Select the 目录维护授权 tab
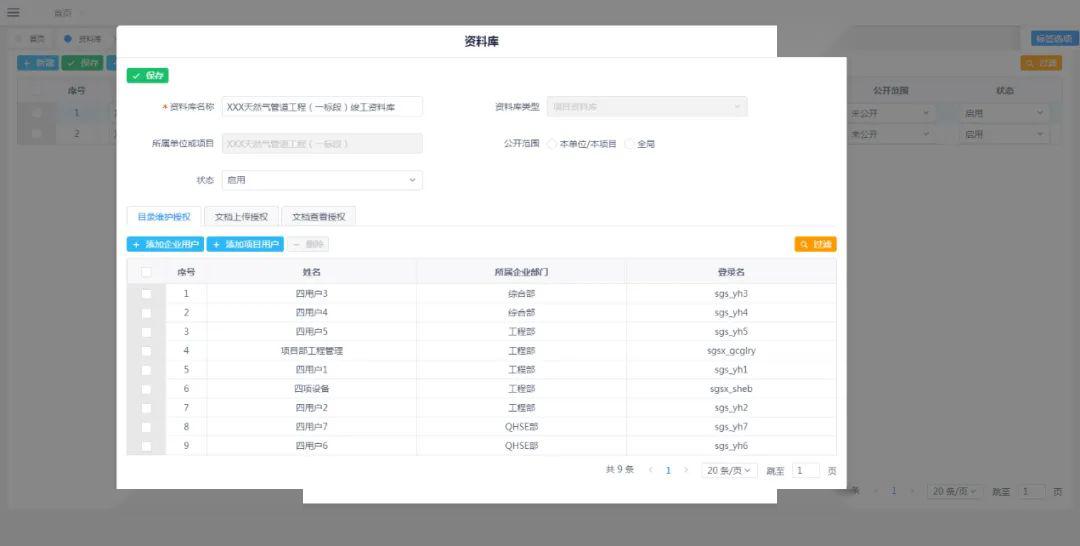Viewport: 1080px width, 546px height. [x=163, y=216]
